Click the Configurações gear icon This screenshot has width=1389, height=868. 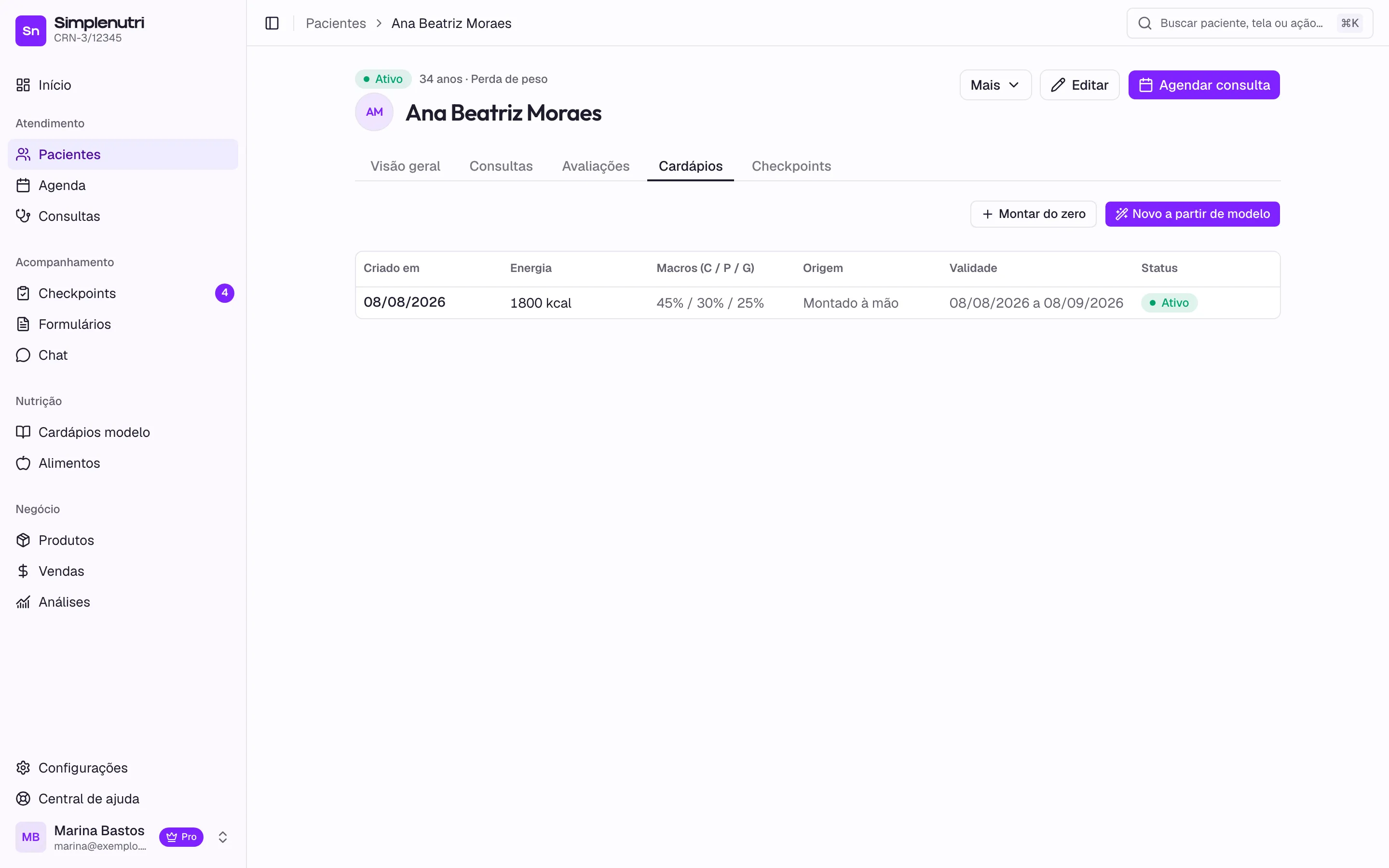pyautogui.click(x=23, y=768)
